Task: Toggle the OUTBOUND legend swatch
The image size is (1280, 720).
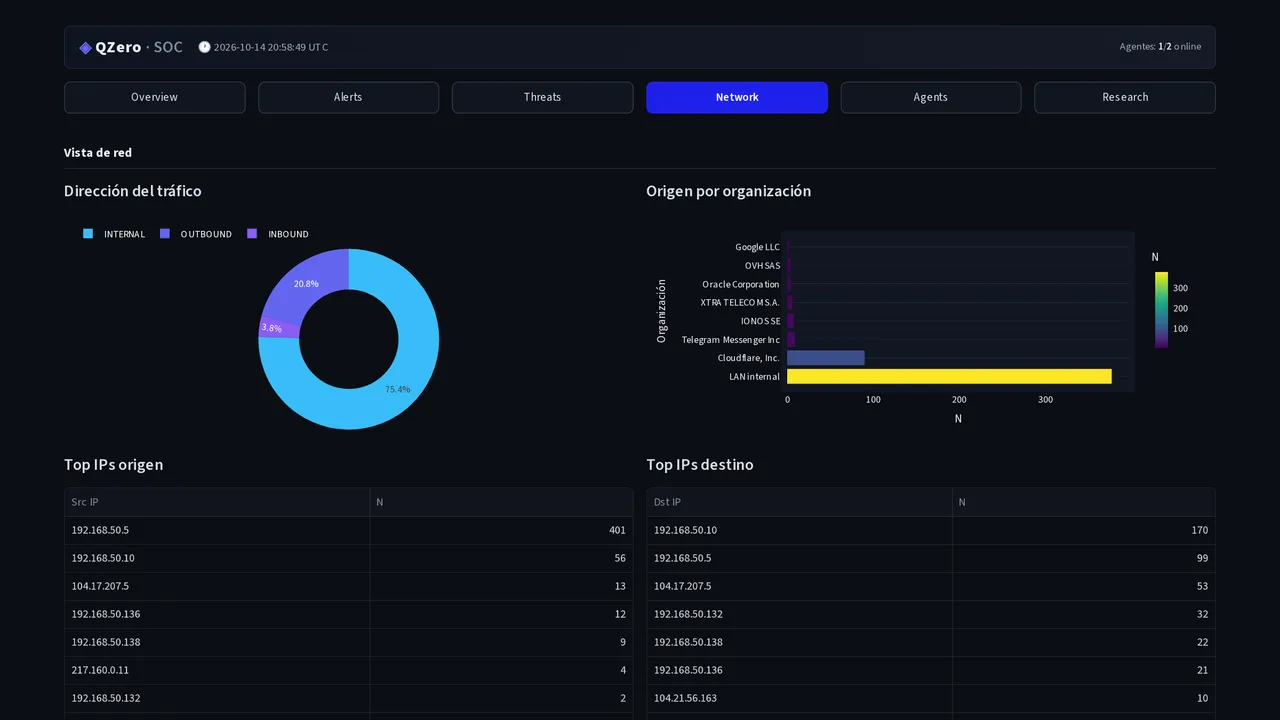Action: click(x=165, y=234)
